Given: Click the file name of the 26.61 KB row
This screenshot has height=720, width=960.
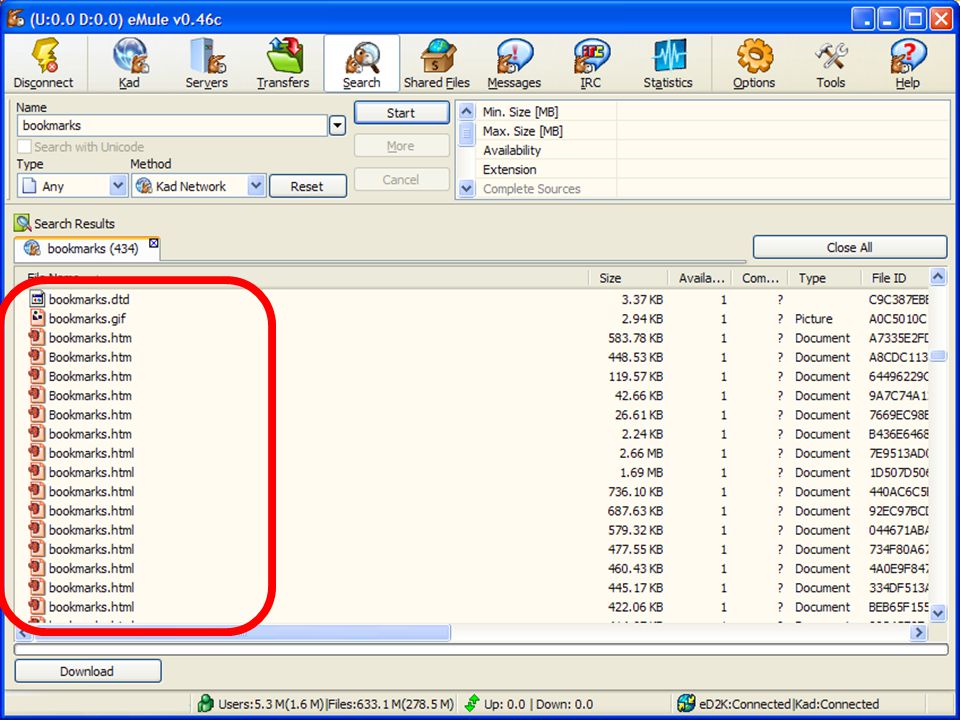Looking at the screenshot, I should pos(90,414).
